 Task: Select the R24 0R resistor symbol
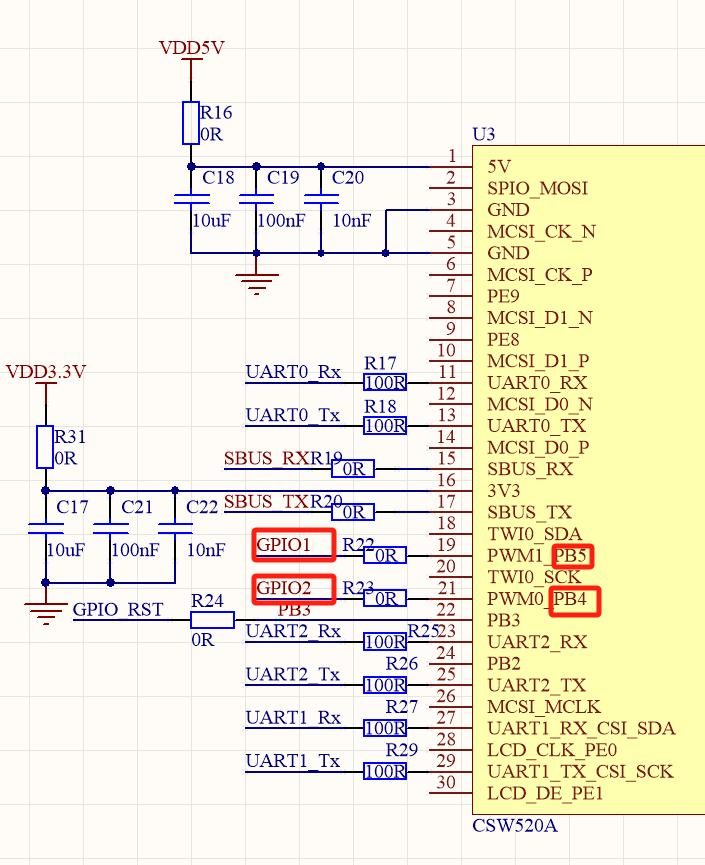tap(212, 620)
